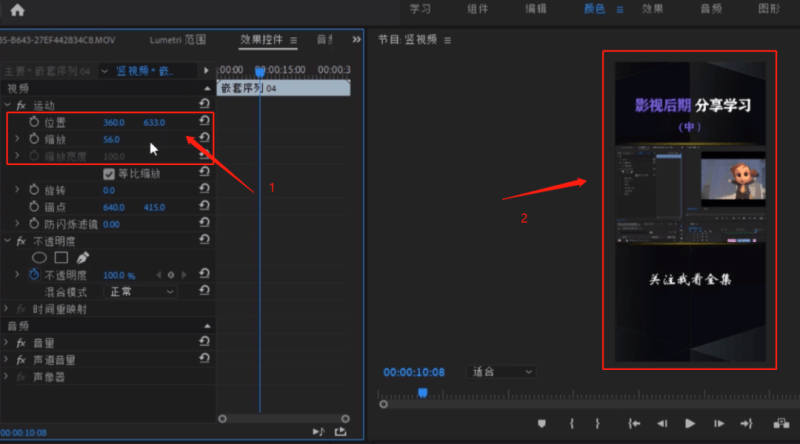Toggle animation stopwatch for 防闪烁滤镜
The height and width of the screenshot is (444, 800).
(x=34, y=224)
